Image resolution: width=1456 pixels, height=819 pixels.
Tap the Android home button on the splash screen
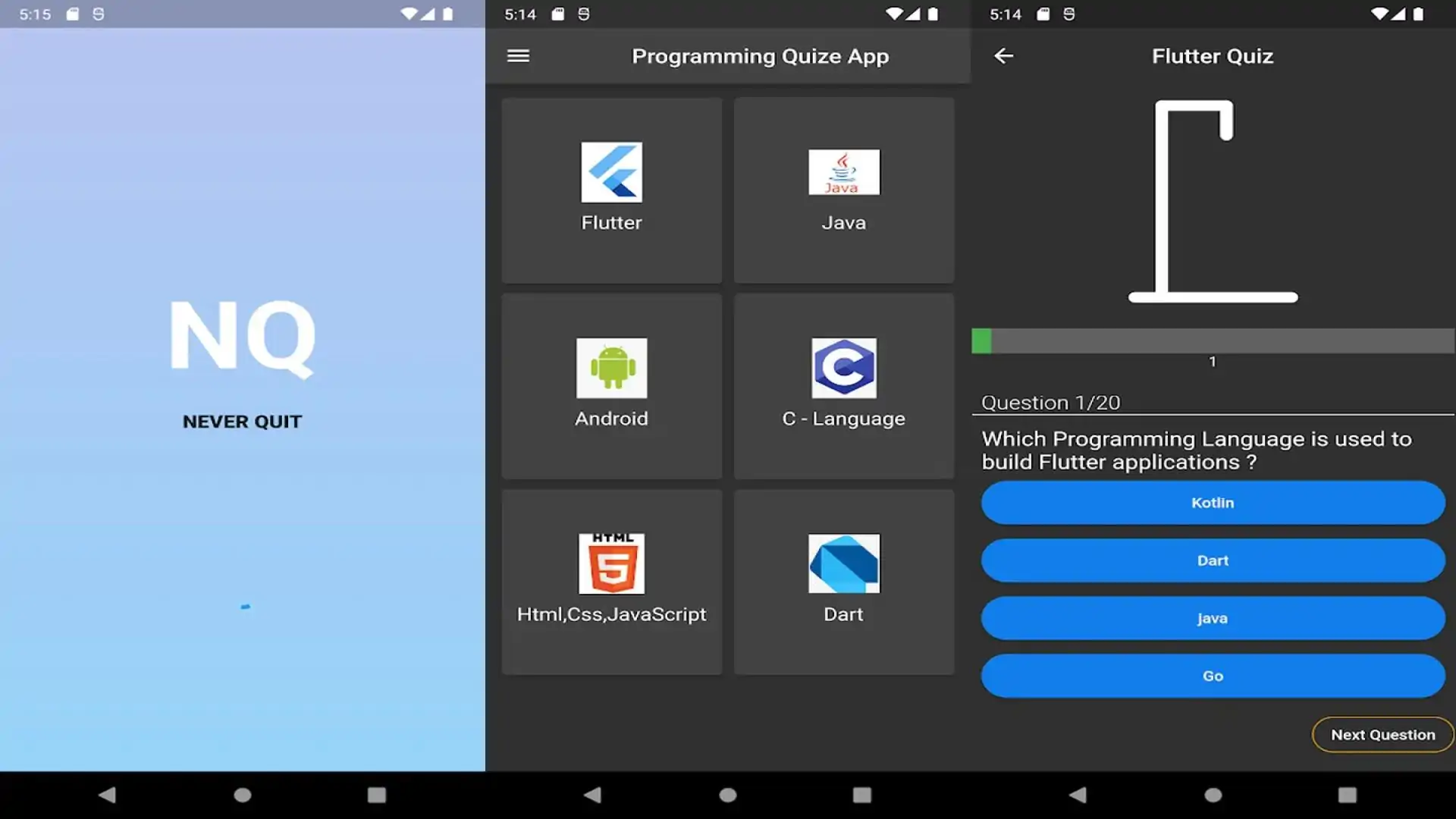[243, 795]
